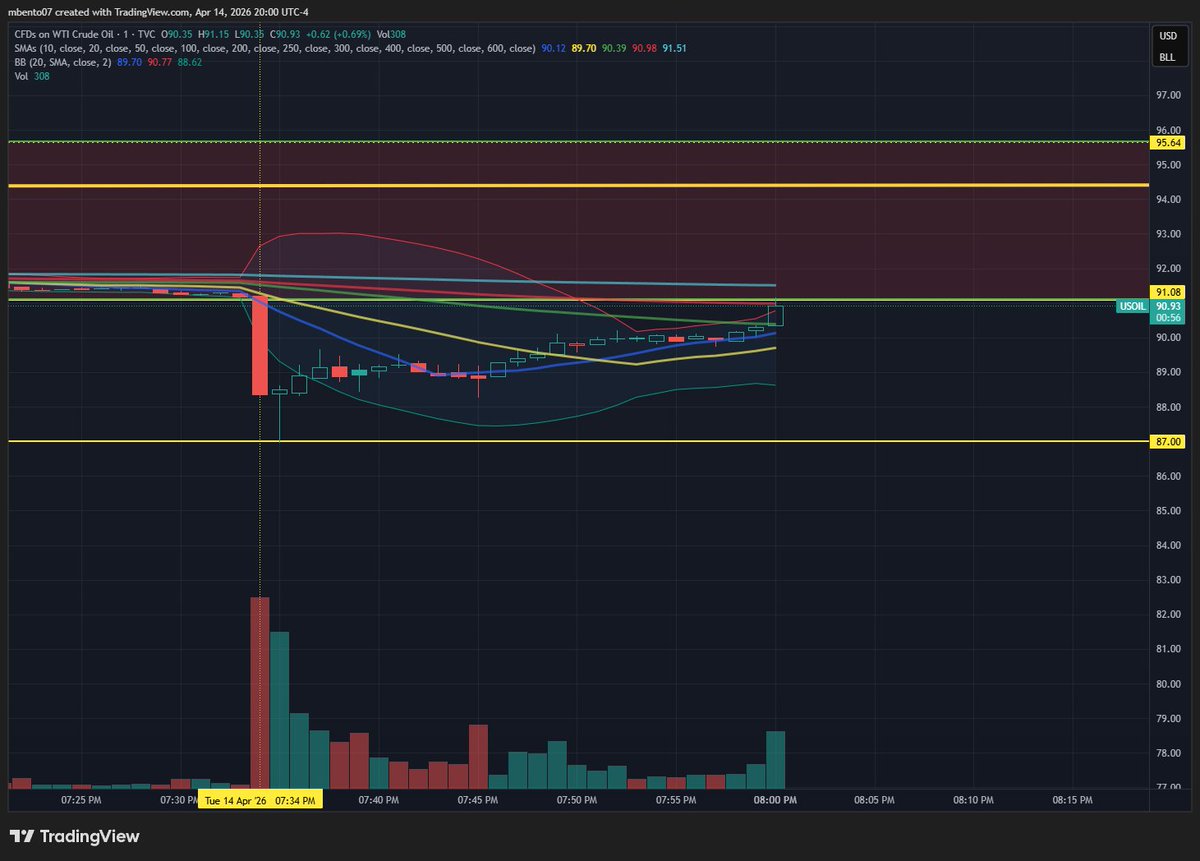
Task: Click the USOIL symbol price tag
Action: [1133, 307]
